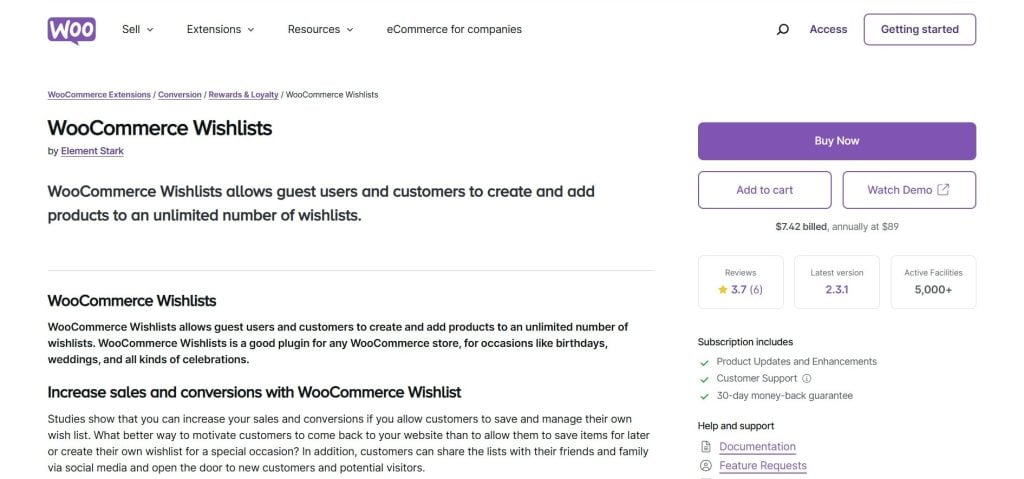Expand the Extensions dropdown menu
Viewport: 1024px width, 479px height.
pos(220,30)
